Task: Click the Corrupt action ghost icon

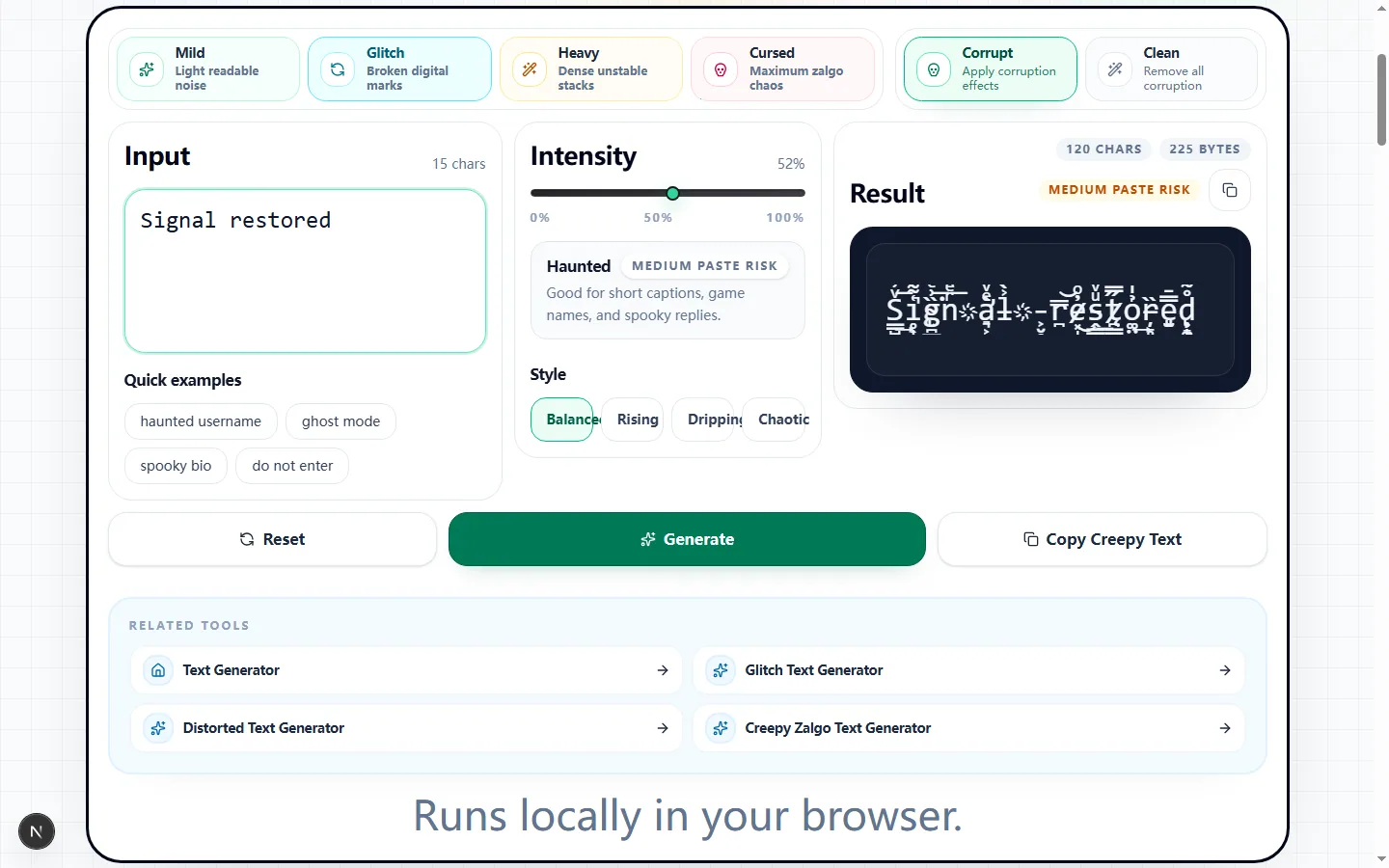Action: click(934, 69)
